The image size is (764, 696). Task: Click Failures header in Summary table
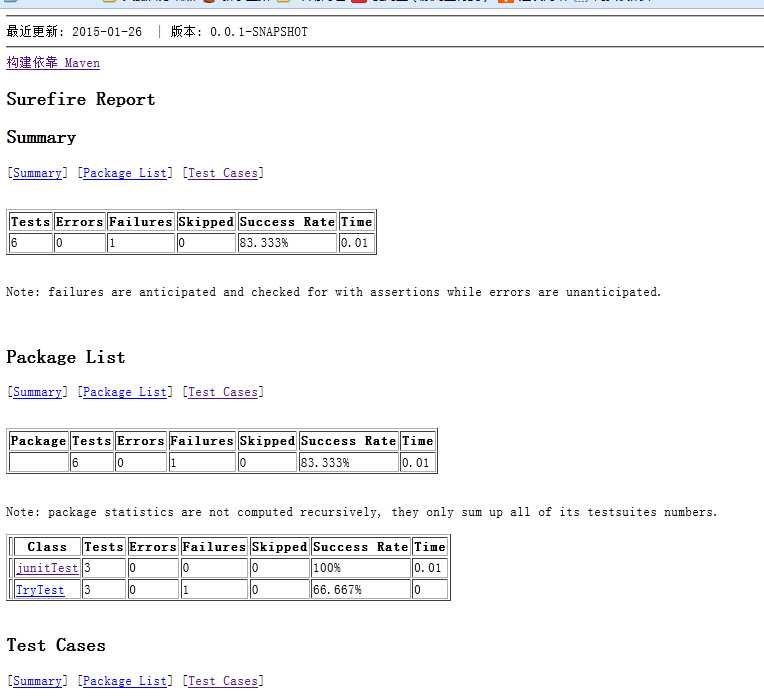tap(141, 222)
